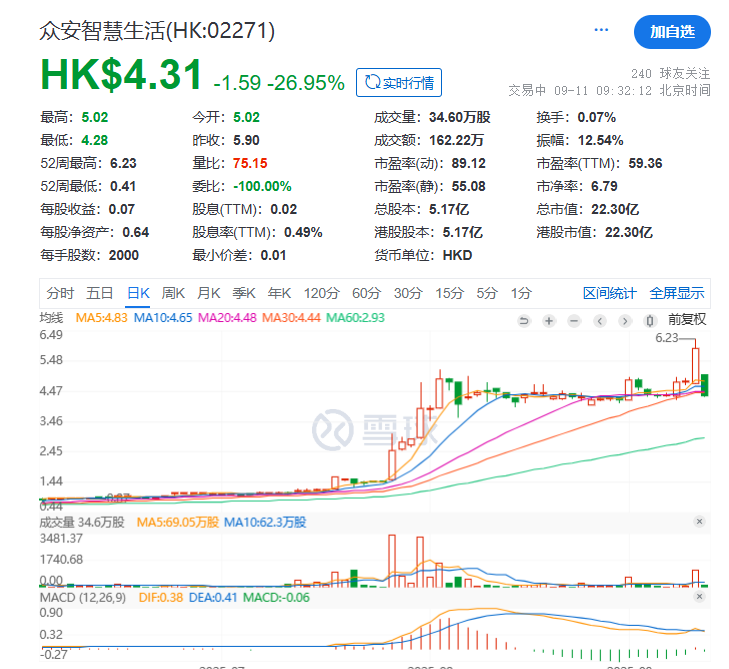Click the MA20:4.48 legend value
Image resolution: width=729 pixels, height=669 pixels.
(x=227, y=318)
